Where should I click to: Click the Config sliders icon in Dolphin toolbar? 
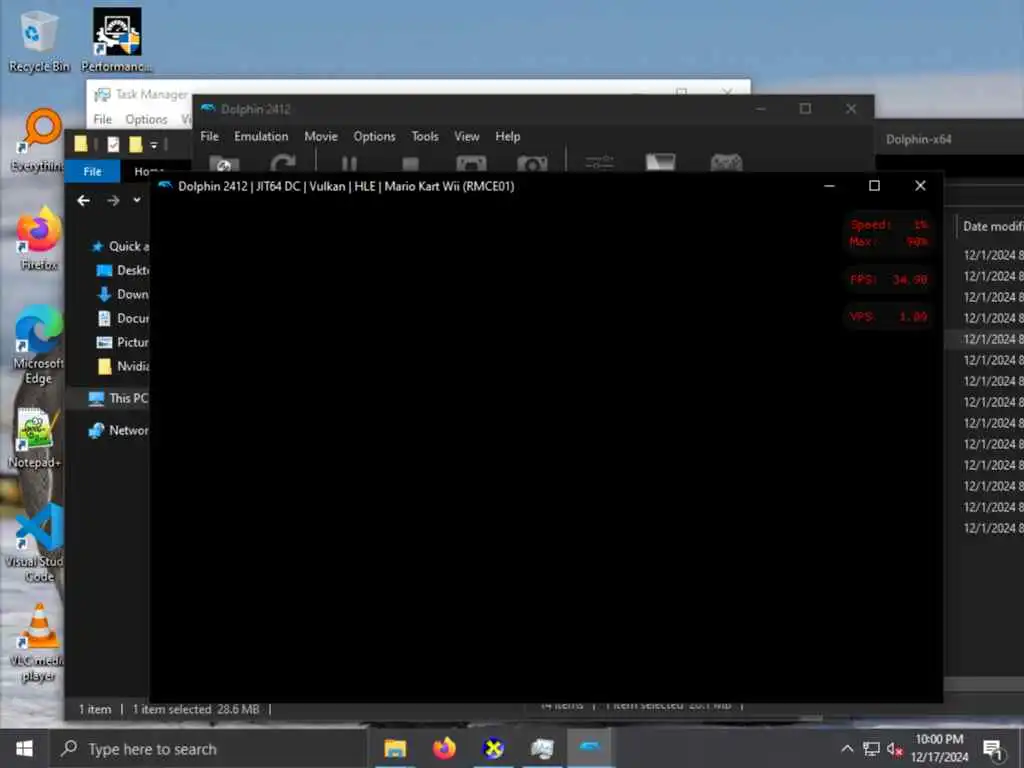click(x=600, y=163)
